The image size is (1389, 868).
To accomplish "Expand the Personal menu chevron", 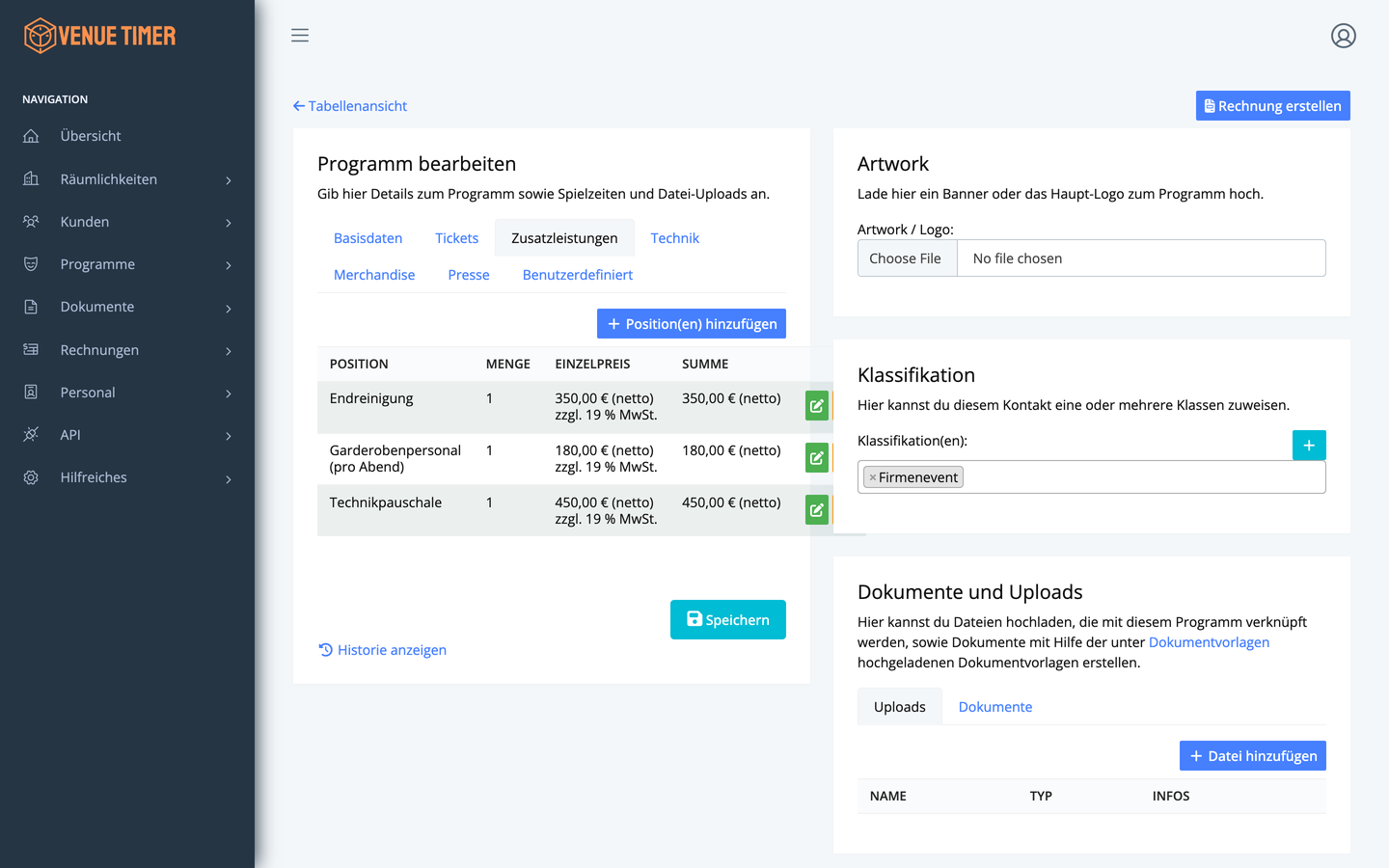I will 229,393.
